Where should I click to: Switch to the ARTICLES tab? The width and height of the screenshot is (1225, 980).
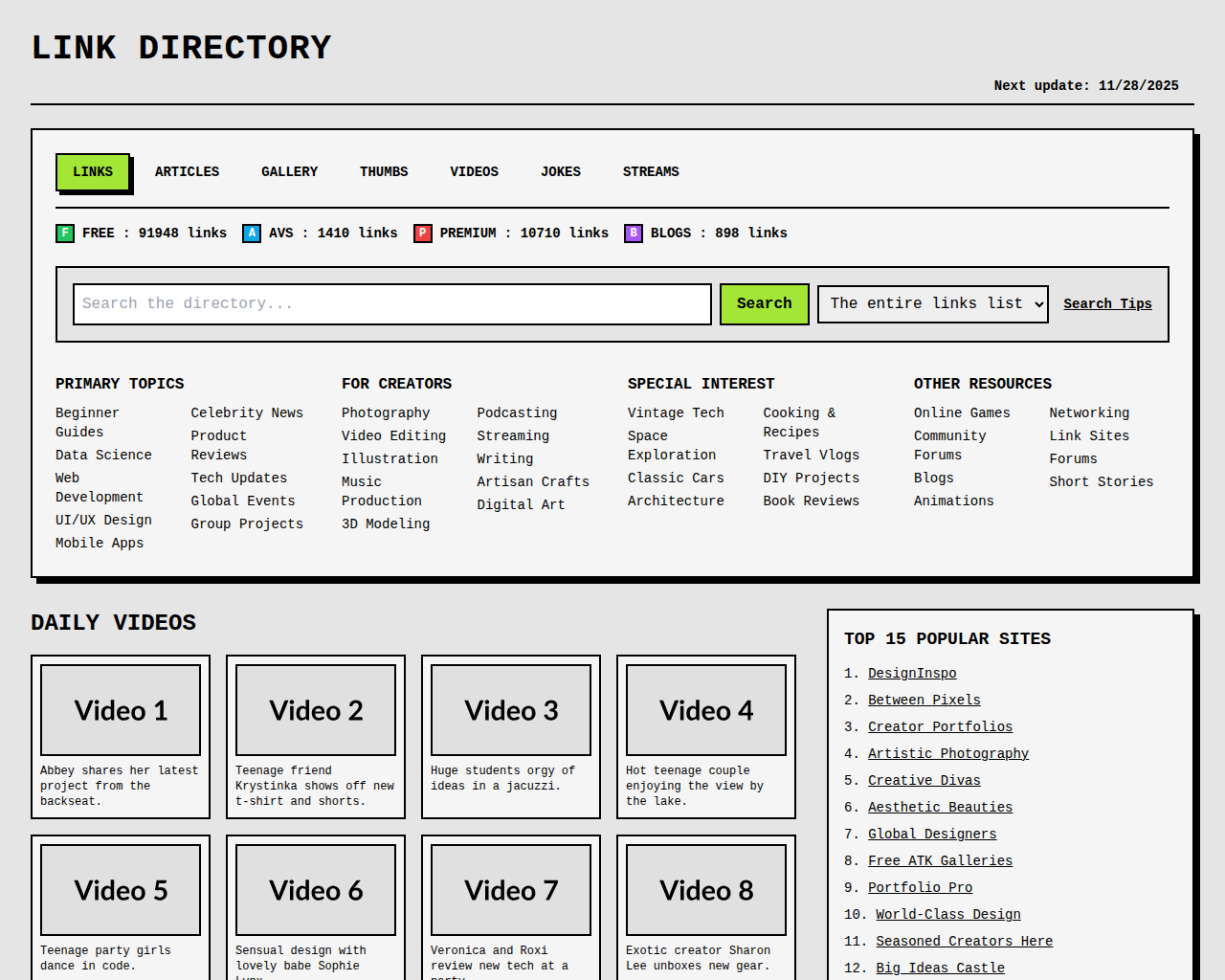tap(187, 172)
